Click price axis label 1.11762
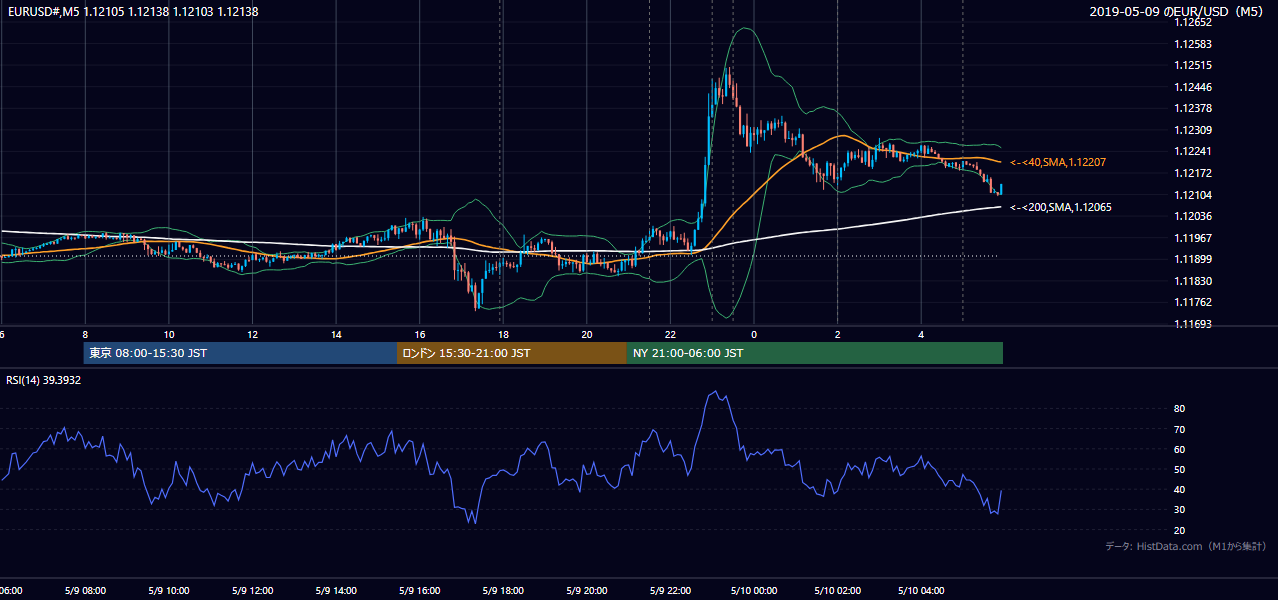The height and width of the screenshot is (600, 1278). [x=1193, y=302]
